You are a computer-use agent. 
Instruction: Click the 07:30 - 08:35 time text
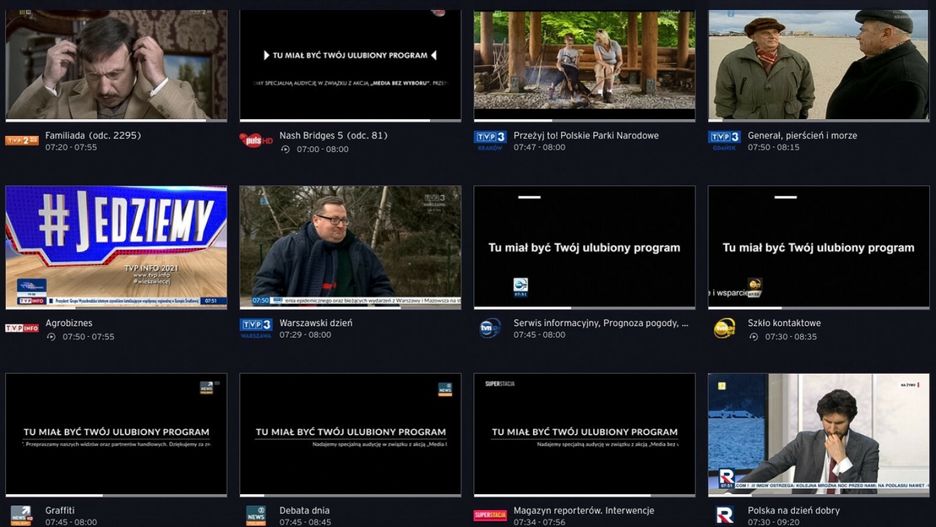791,337
